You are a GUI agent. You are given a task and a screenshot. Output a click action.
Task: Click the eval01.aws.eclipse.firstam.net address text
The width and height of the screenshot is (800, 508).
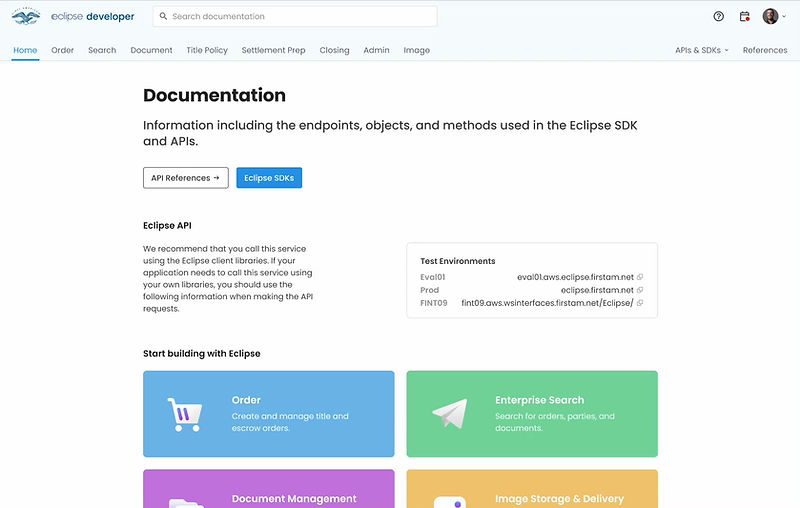[575, 277]
